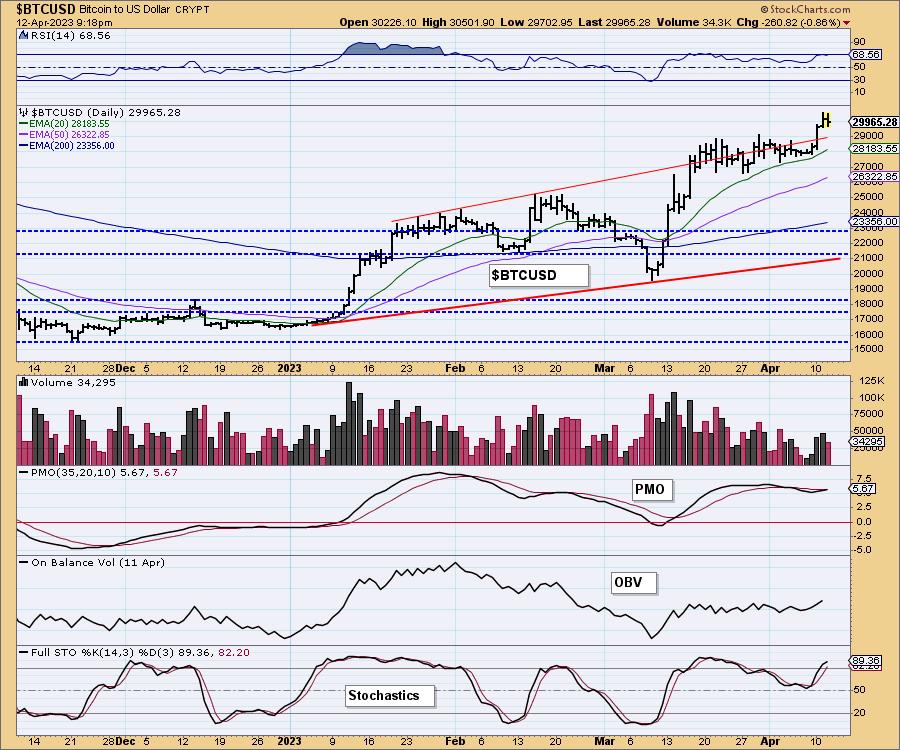
Task: Click the $BTCUSD ticker symbol title
Action: [x=46, y=9]
